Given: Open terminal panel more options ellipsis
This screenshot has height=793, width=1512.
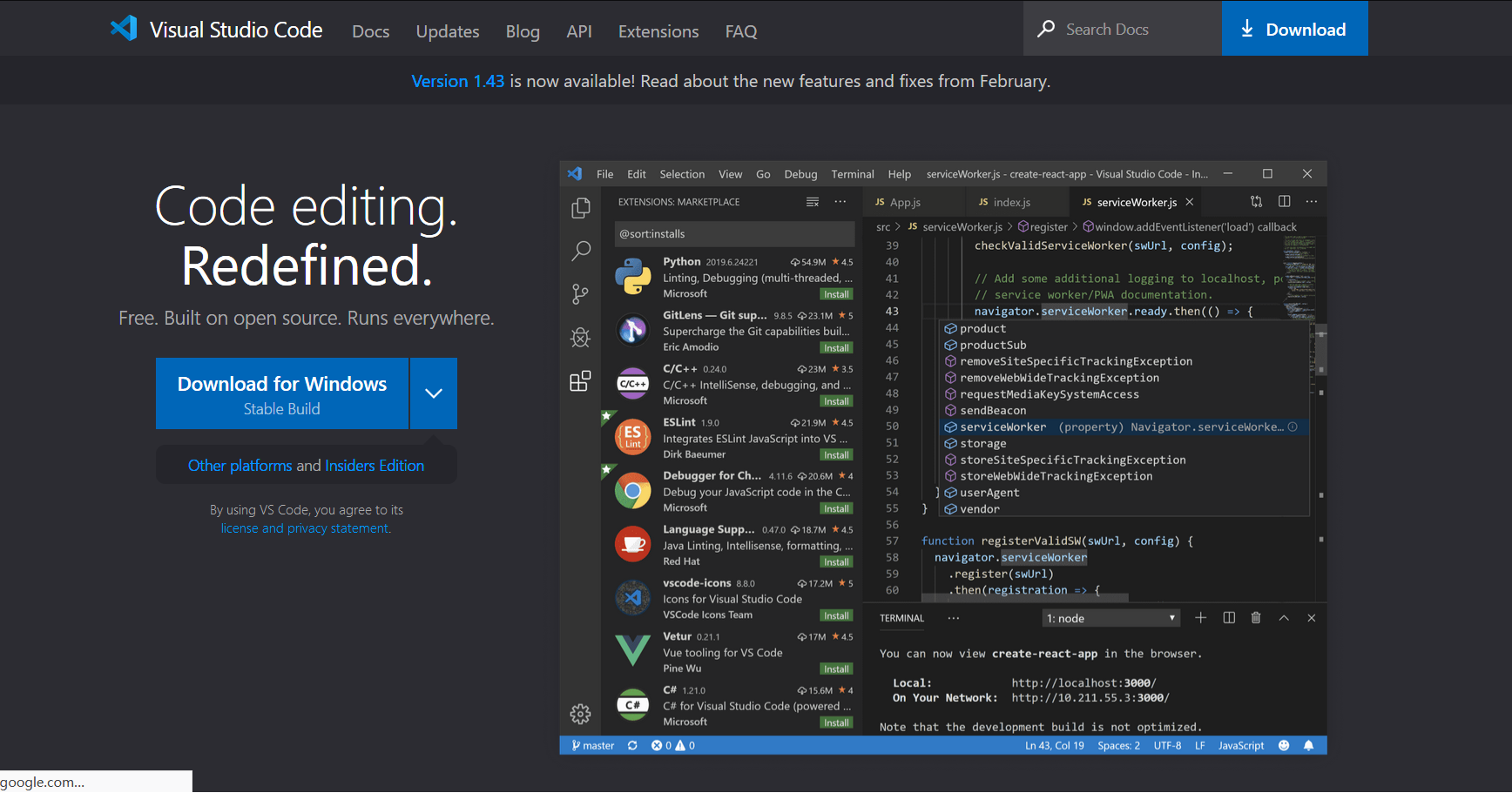Looking at the screenshot, I should coord(954,618).
